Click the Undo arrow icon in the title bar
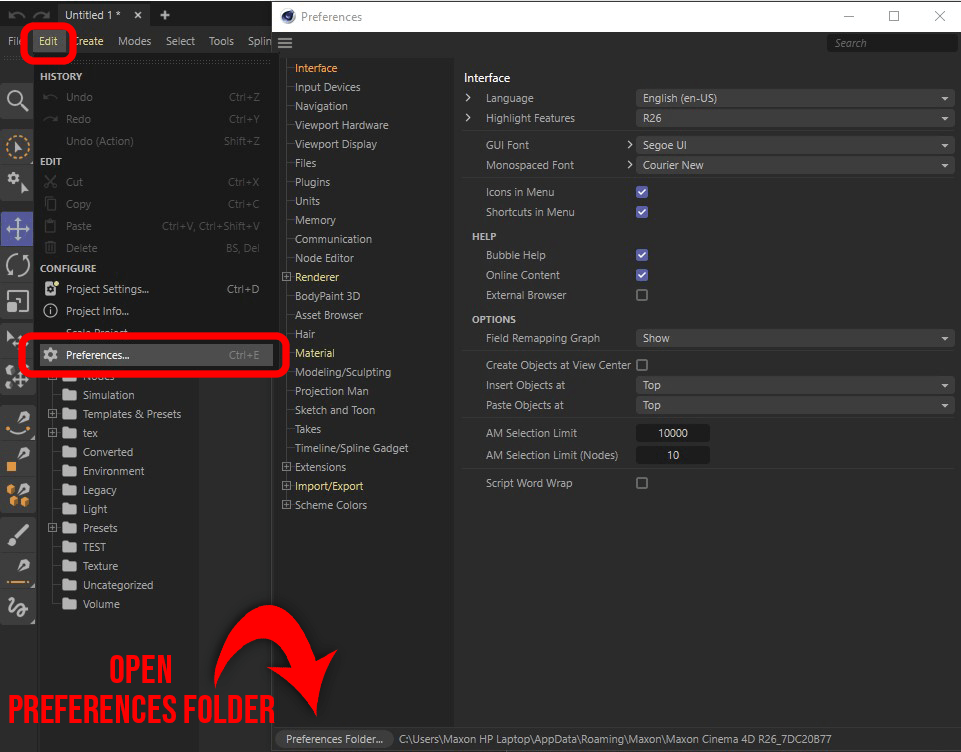961x752 pixels. click(x=18, y=15)
